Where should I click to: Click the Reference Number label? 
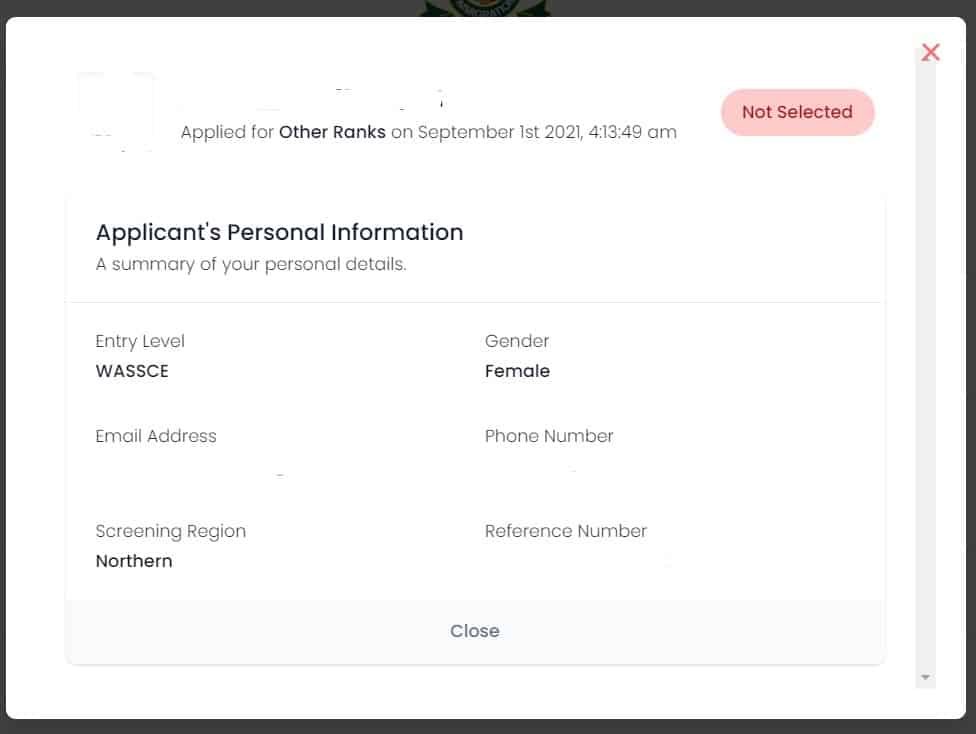(566, 531)
